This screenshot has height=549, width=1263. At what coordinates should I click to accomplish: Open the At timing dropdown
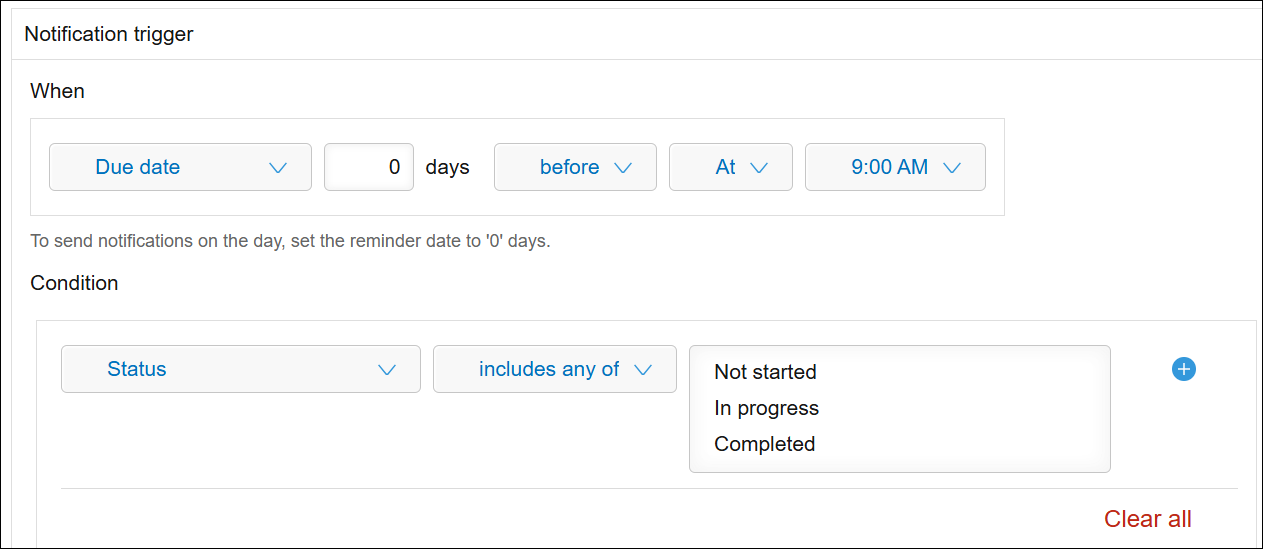pos(730,168)
